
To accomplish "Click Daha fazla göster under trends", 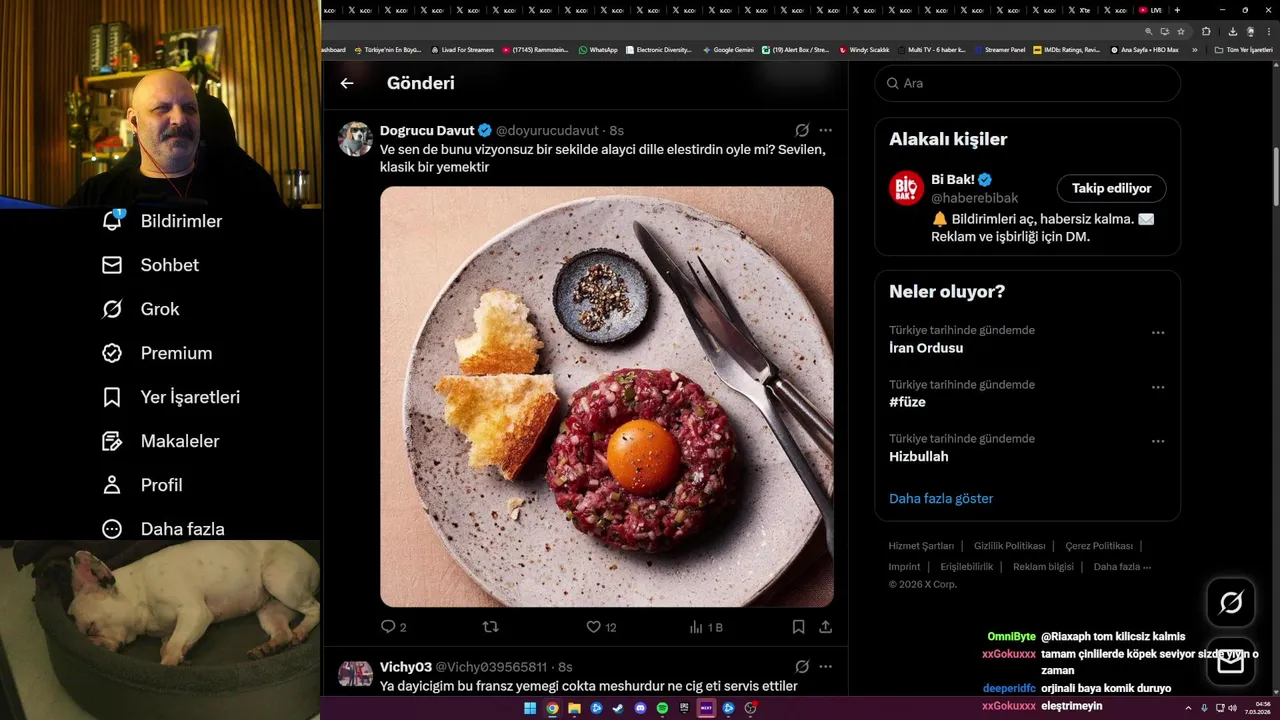I will pos(941,498).
